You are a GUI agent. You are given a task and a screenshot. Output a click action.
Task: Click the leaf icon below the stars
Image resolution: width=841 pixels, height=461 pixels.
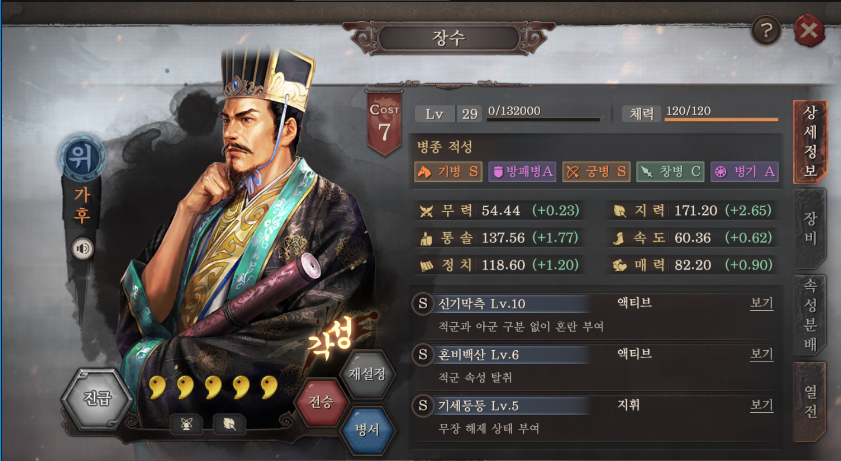tap(229, 425)
